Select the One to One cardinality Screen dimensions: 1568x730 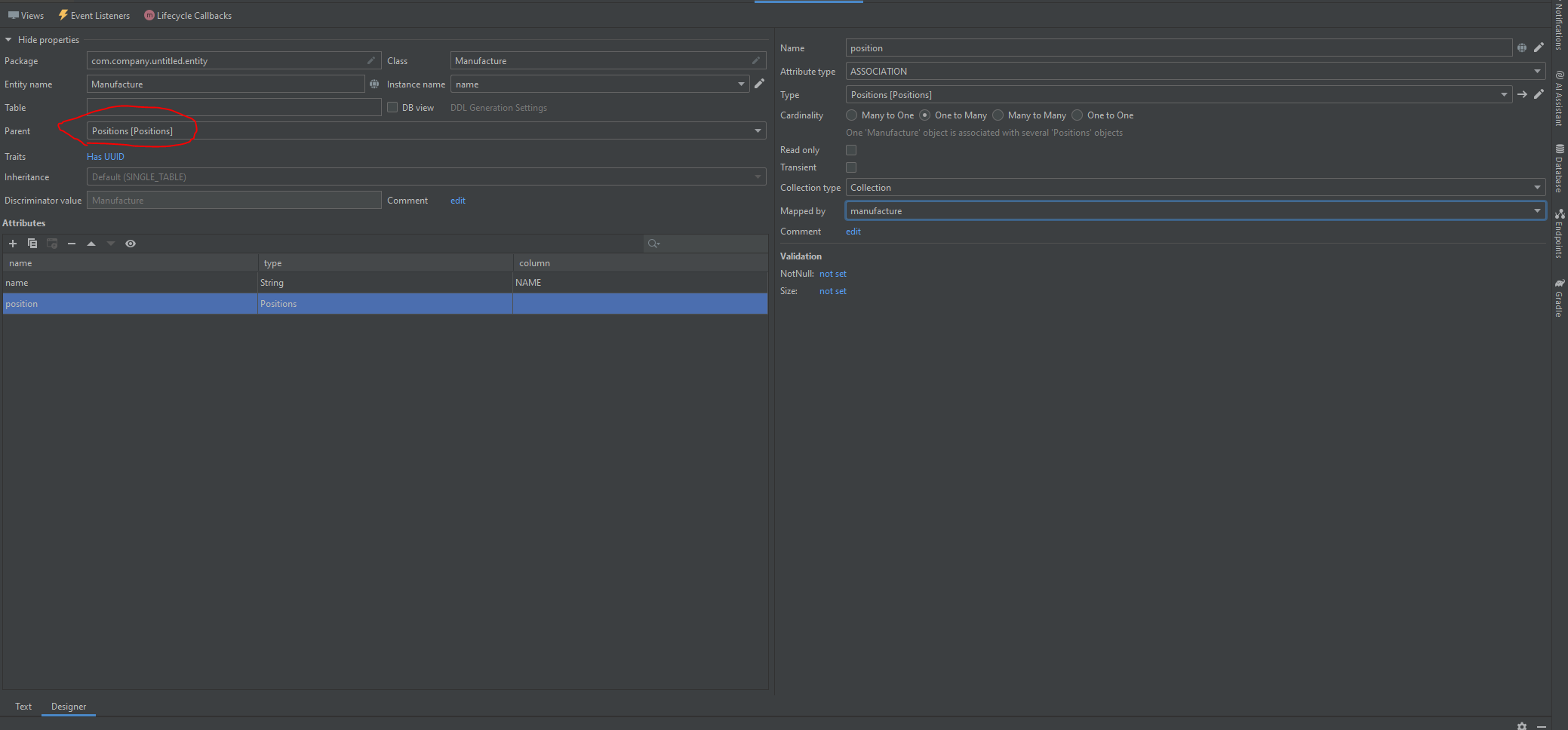pyautogui.click(x=1078, y=115)
